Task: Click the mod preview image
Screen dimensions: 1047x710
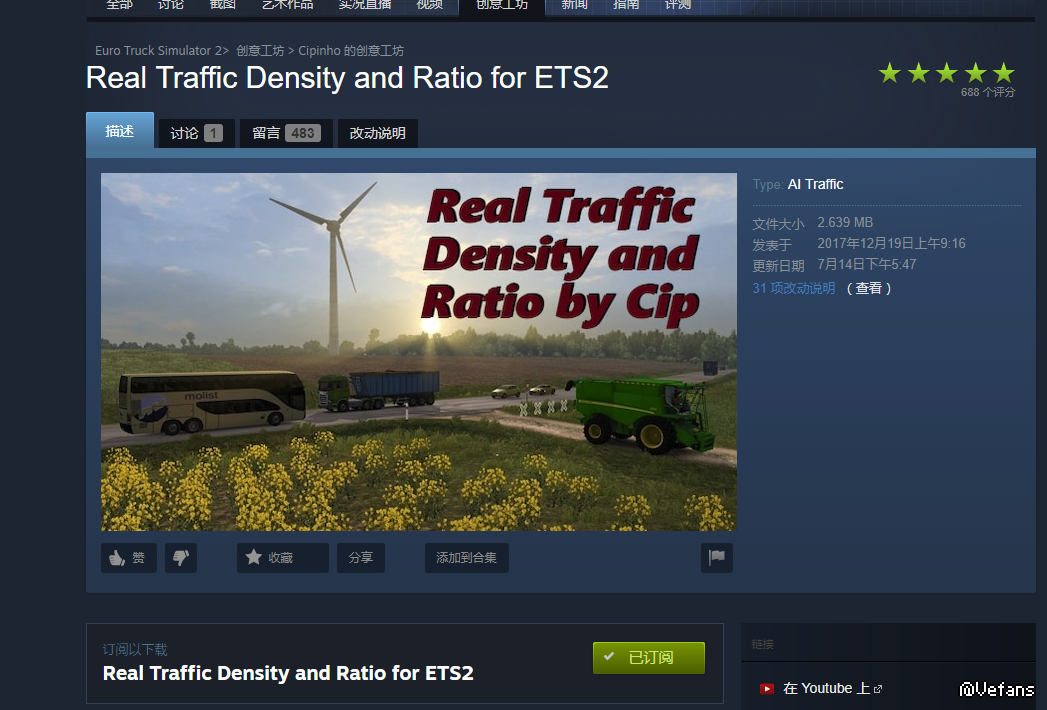Action: pos(419,352)
